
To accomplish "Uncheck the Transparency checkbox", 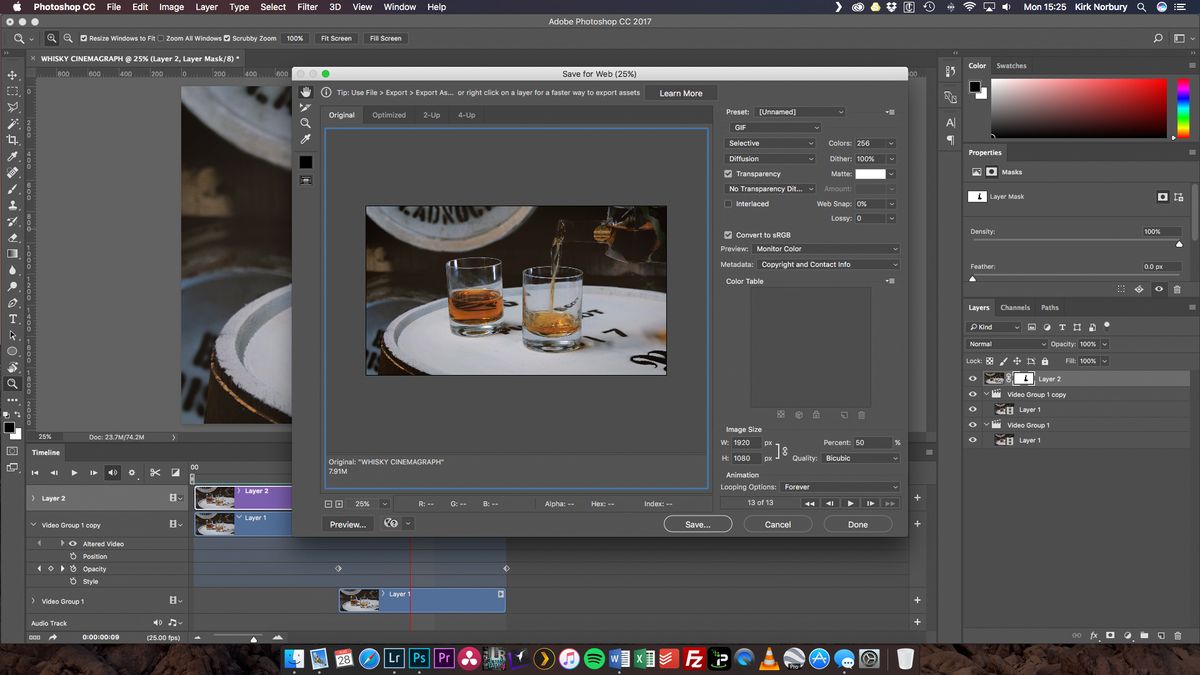I will pos(727,173).
